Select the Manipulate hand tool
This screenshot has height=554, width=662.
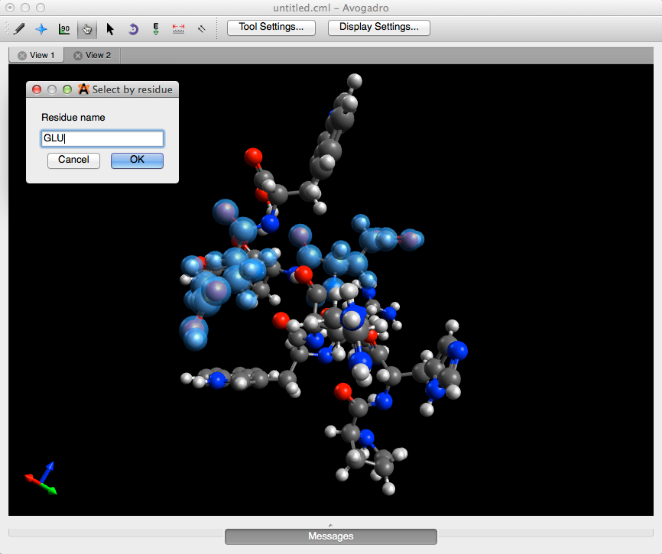click(x=87, y=29)
